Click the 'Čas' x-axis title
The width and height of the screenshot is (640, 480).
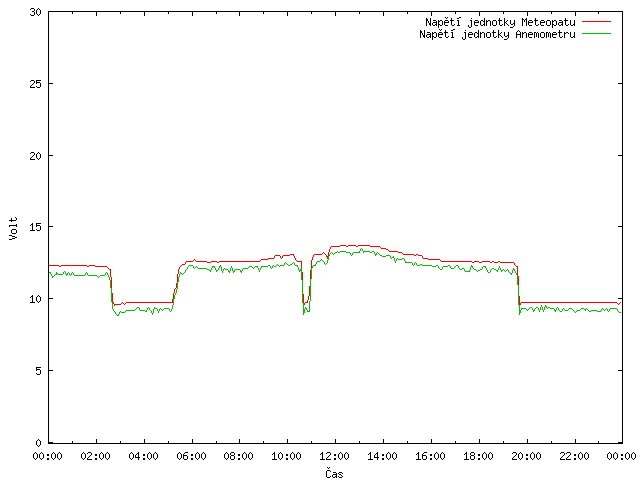pos(334,473)
